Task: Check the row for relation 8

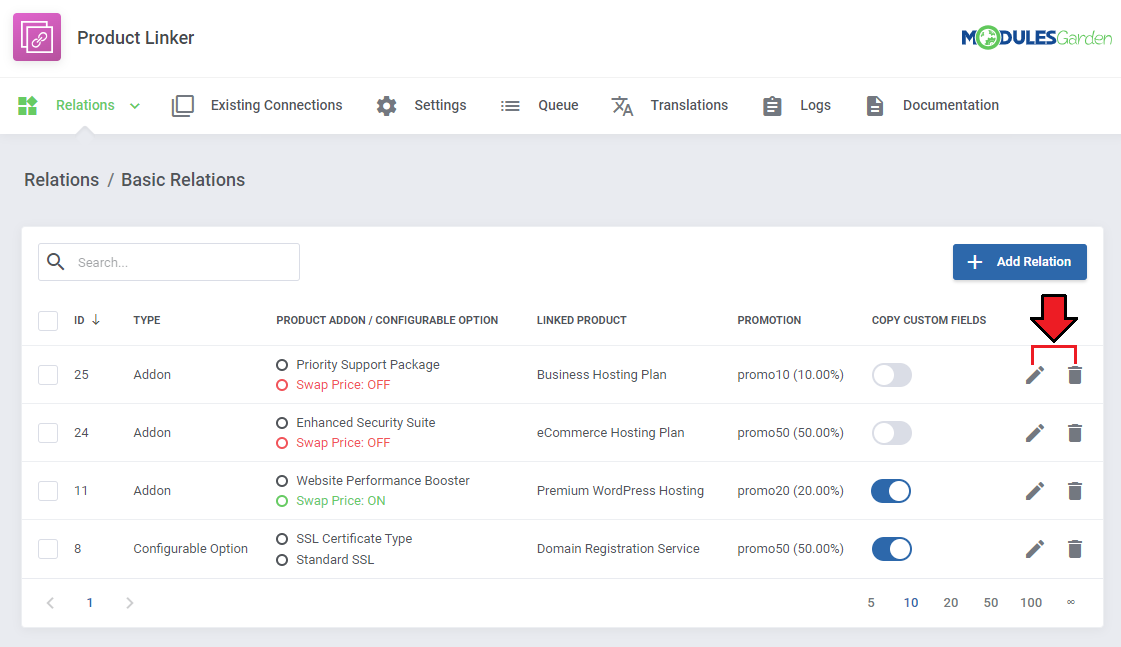Action: point(48,549)
